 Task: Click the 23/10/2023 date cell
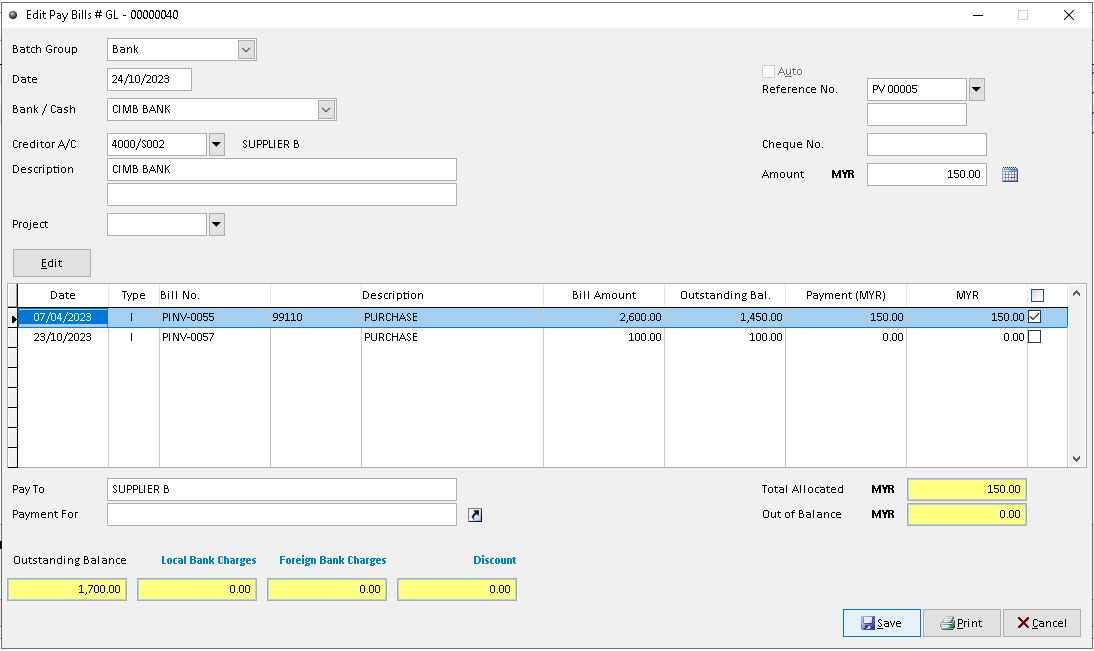click(x=63, y=338)
